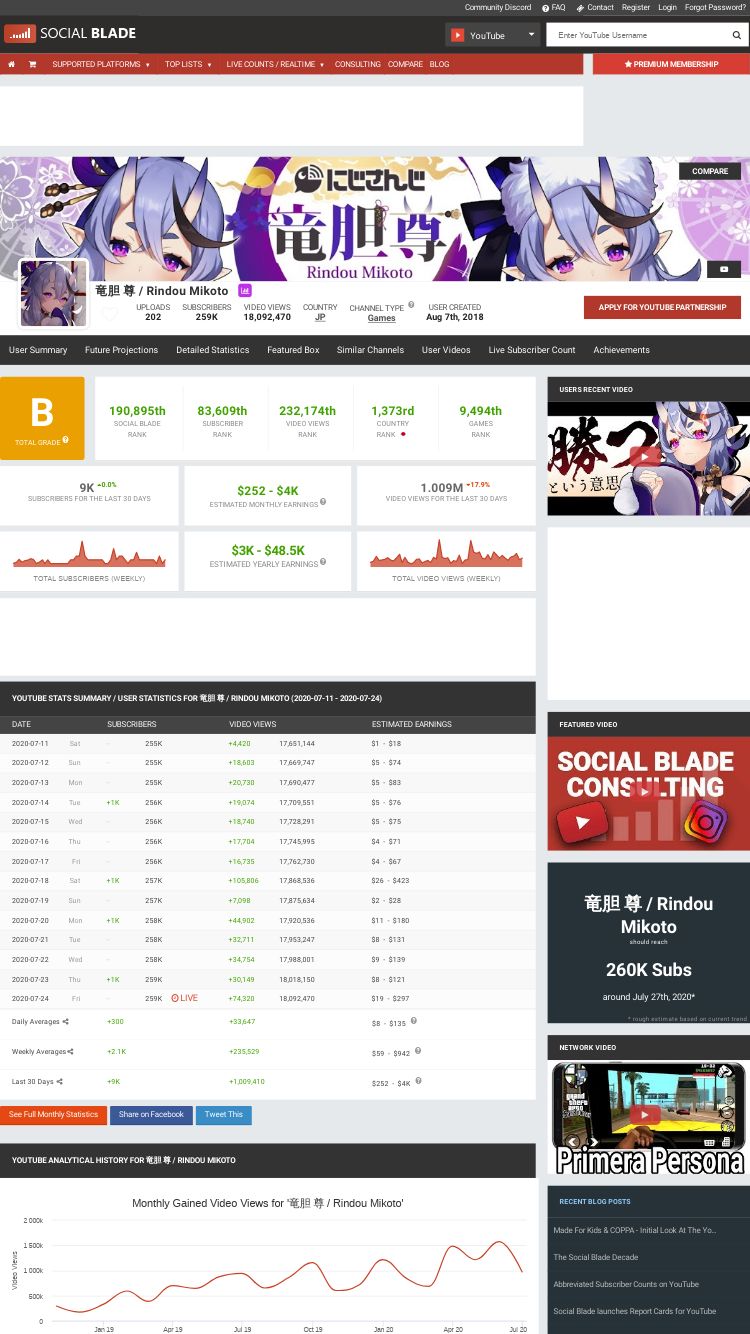750x1334 pixels.
Task: Click the purple badge beside Rindou Mikoto name
Action: [x=245, y=291]
